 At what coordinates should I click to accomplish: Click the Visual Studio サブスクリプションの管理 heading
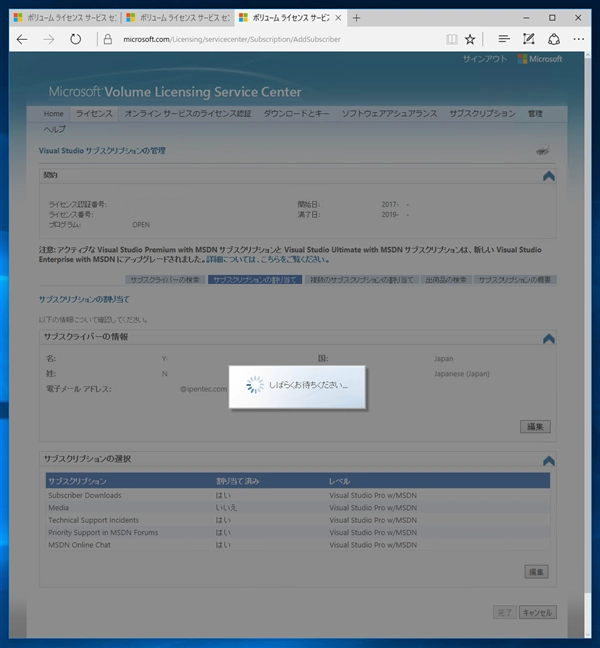click(102, 150)
